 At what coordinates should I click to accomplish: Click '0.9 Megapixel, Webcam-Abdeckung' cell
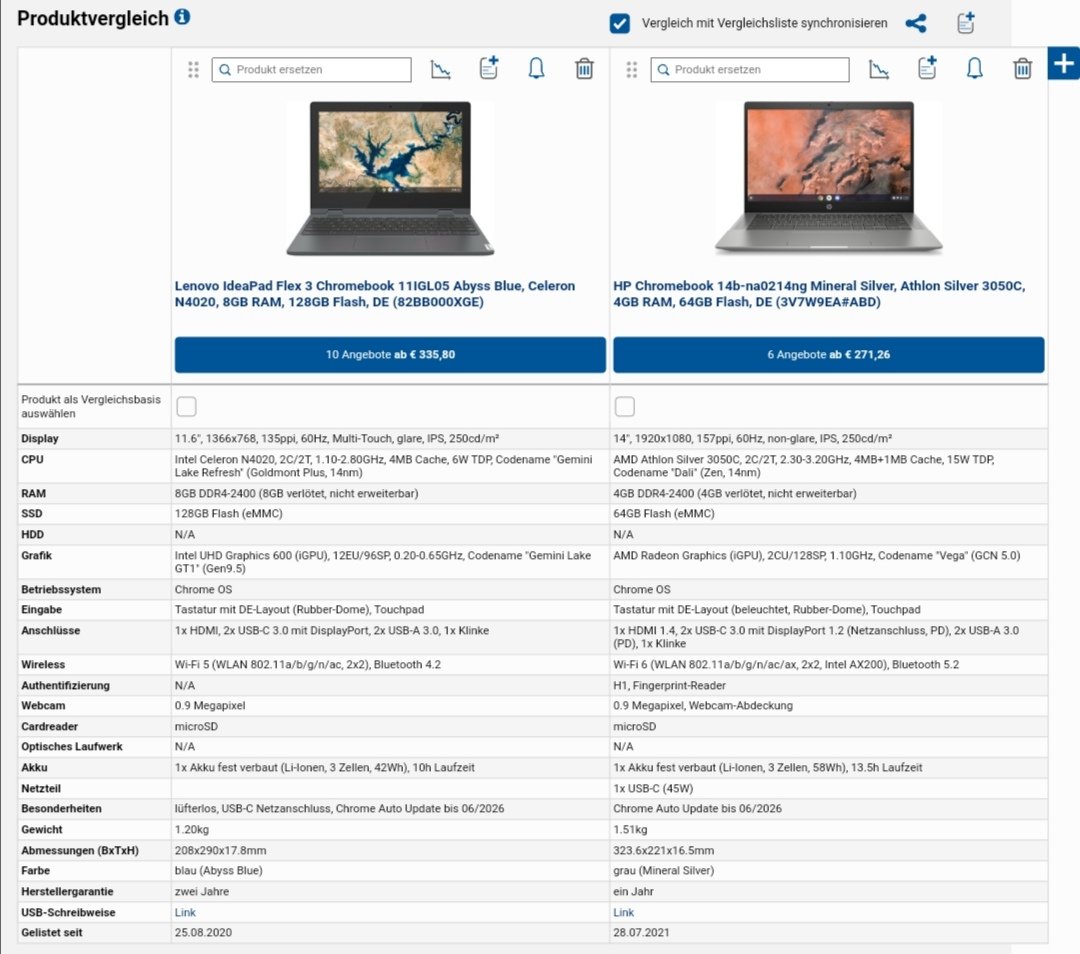(x=703, y=705)
